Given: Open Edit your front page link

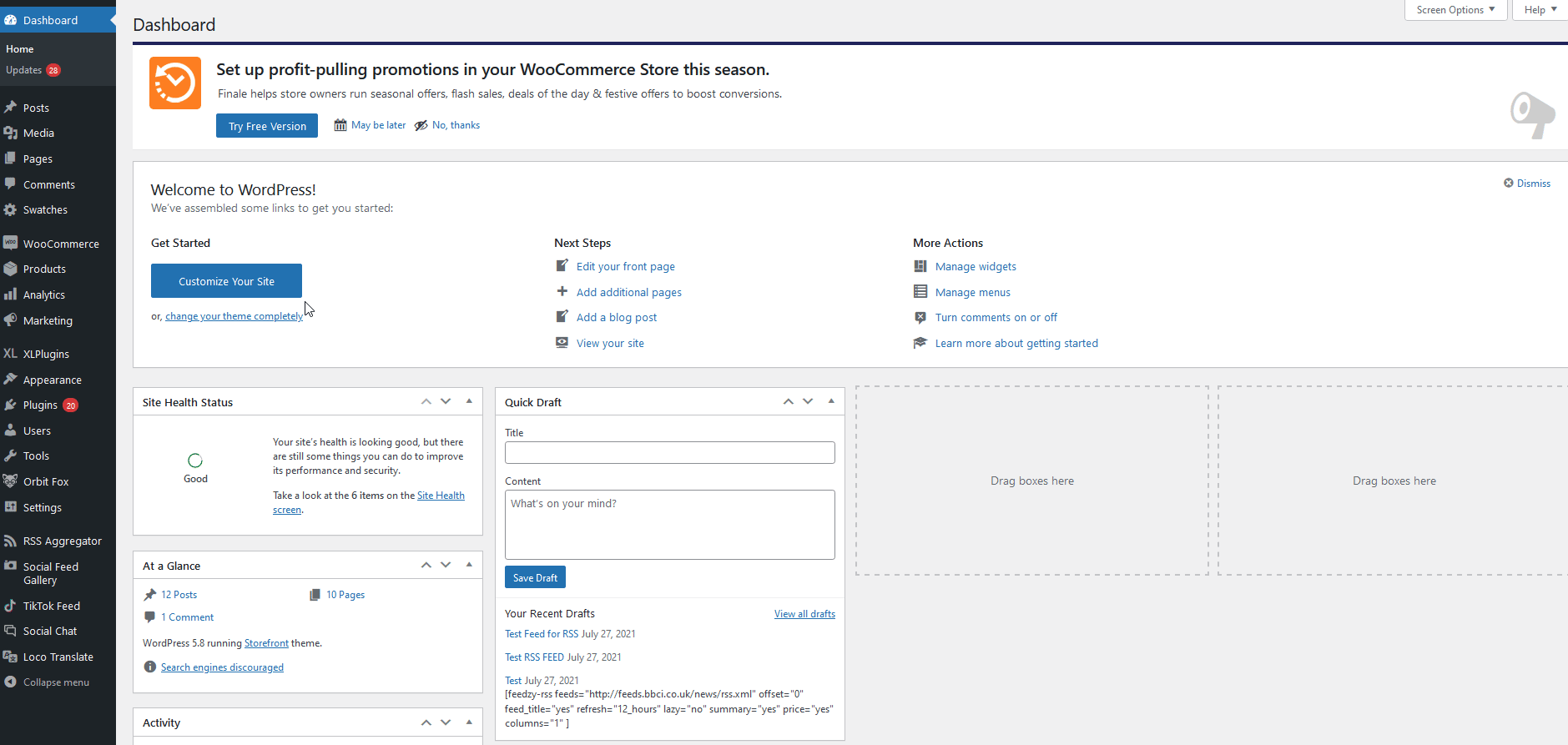Looking at the screenshot, I should click(x=626, y=266).
